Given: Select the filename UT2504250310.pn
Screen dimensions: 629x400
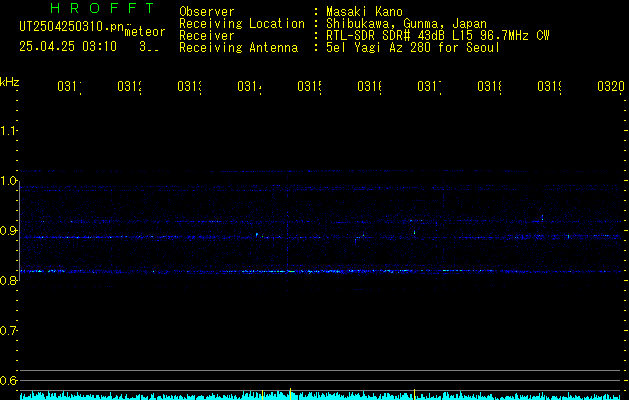Looking at the screenshot, I should pyautogui.click(x=71, y=27).
